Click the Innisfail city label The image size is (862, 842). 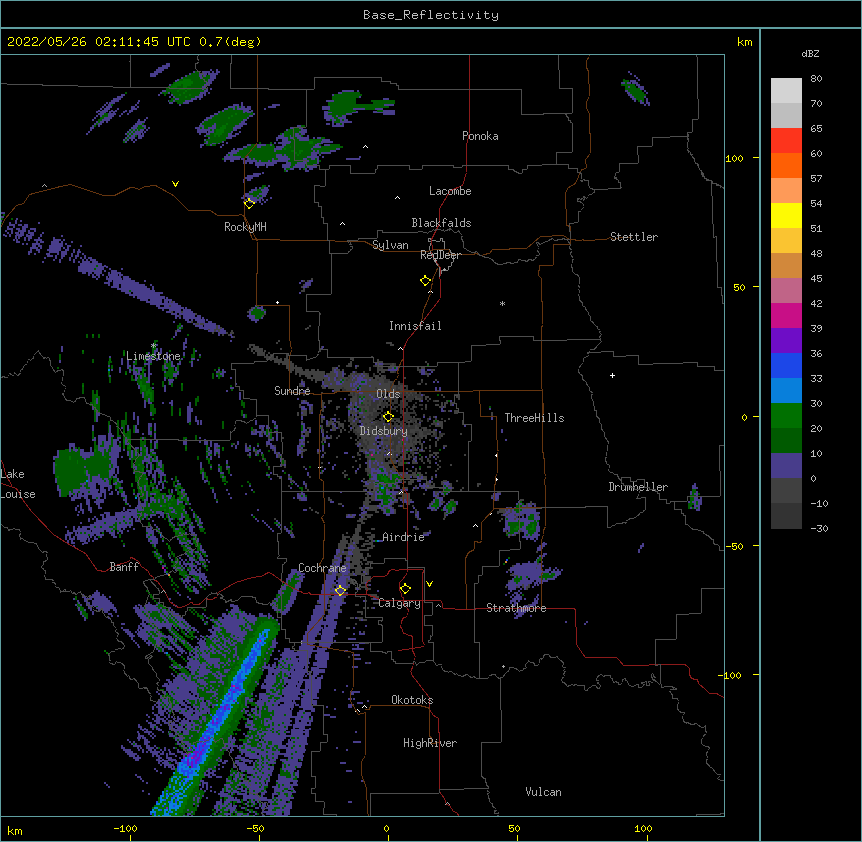[416, 326]
